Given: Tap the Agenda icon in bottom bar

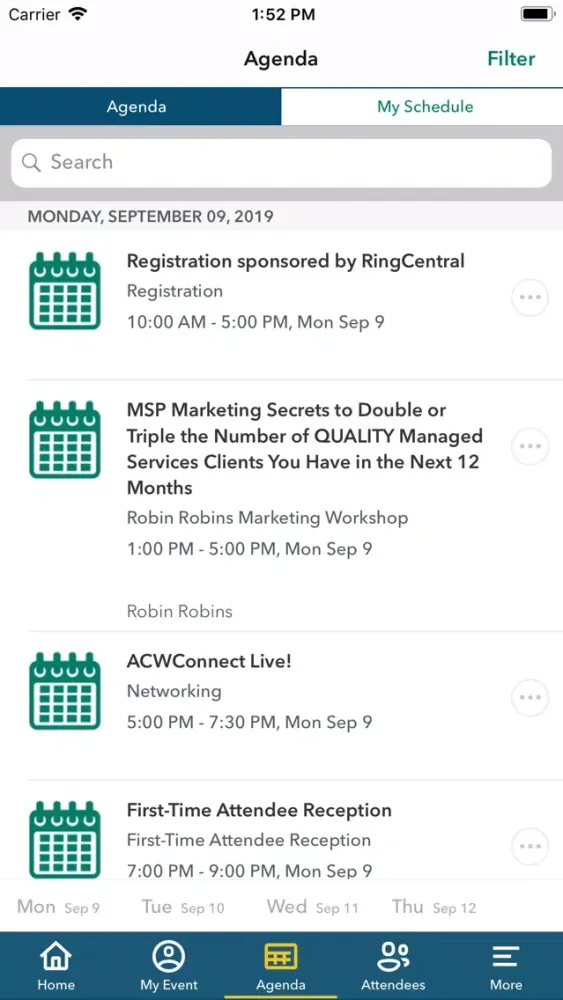Looking at the screenshot, I should [281, 957].
